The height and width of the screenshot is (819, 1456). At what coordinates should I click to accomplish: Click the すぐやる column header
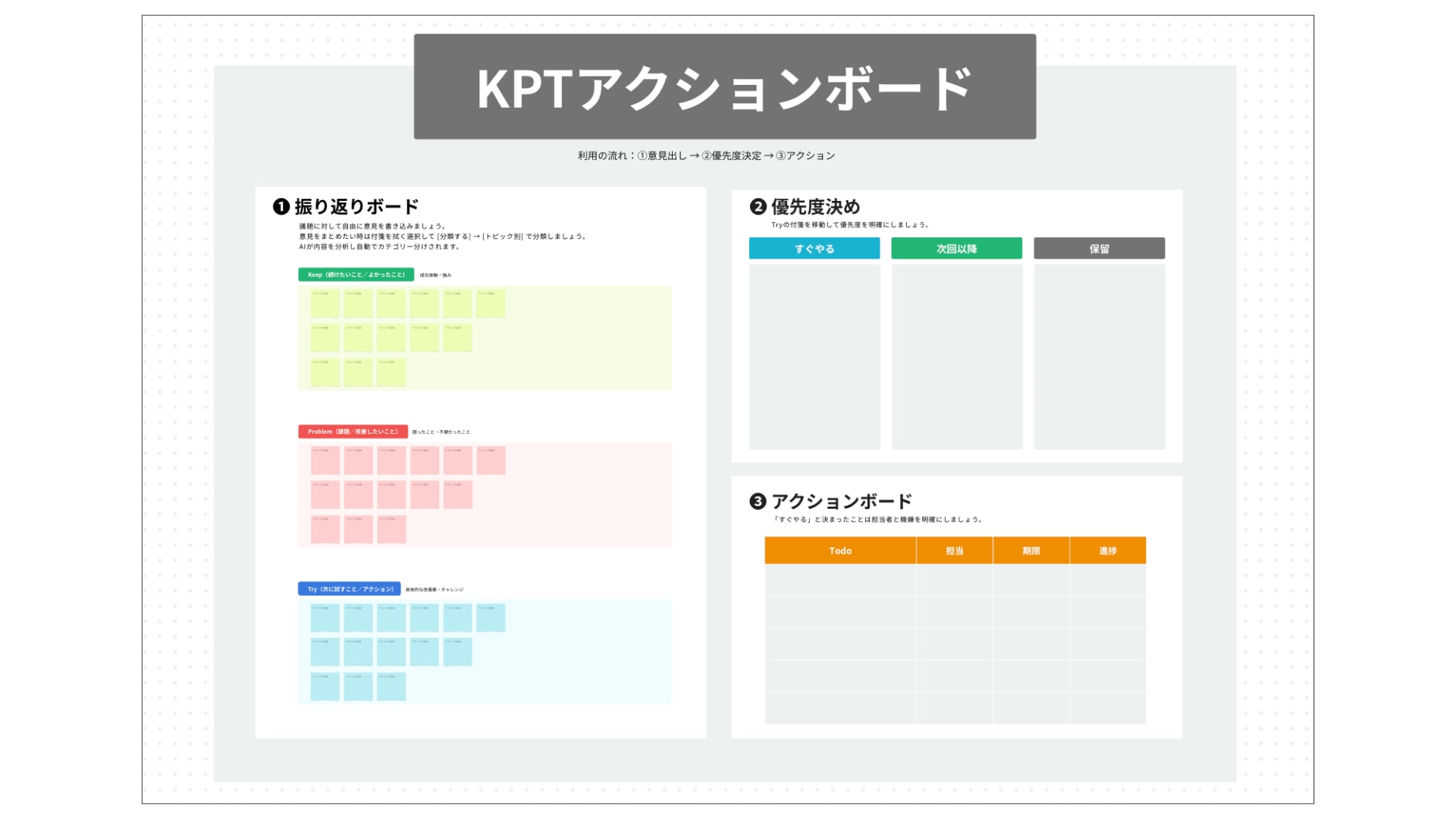pyautogui.click(x=814, y=249)
